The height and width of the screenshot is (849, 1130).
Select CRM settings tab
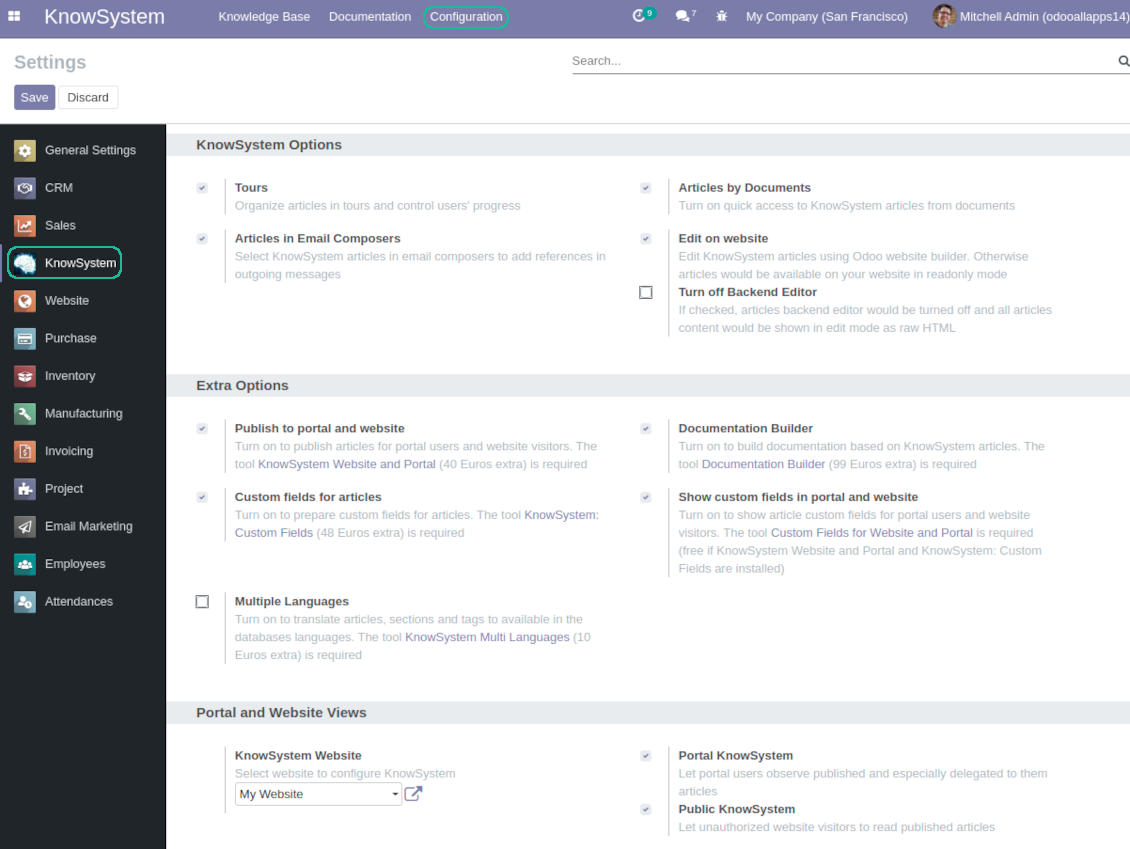tap(83, 187)
